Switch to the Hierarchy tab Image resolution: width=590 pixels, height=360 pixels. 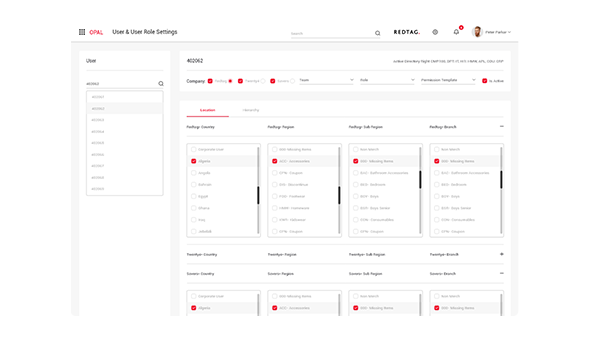pos(251,110)
